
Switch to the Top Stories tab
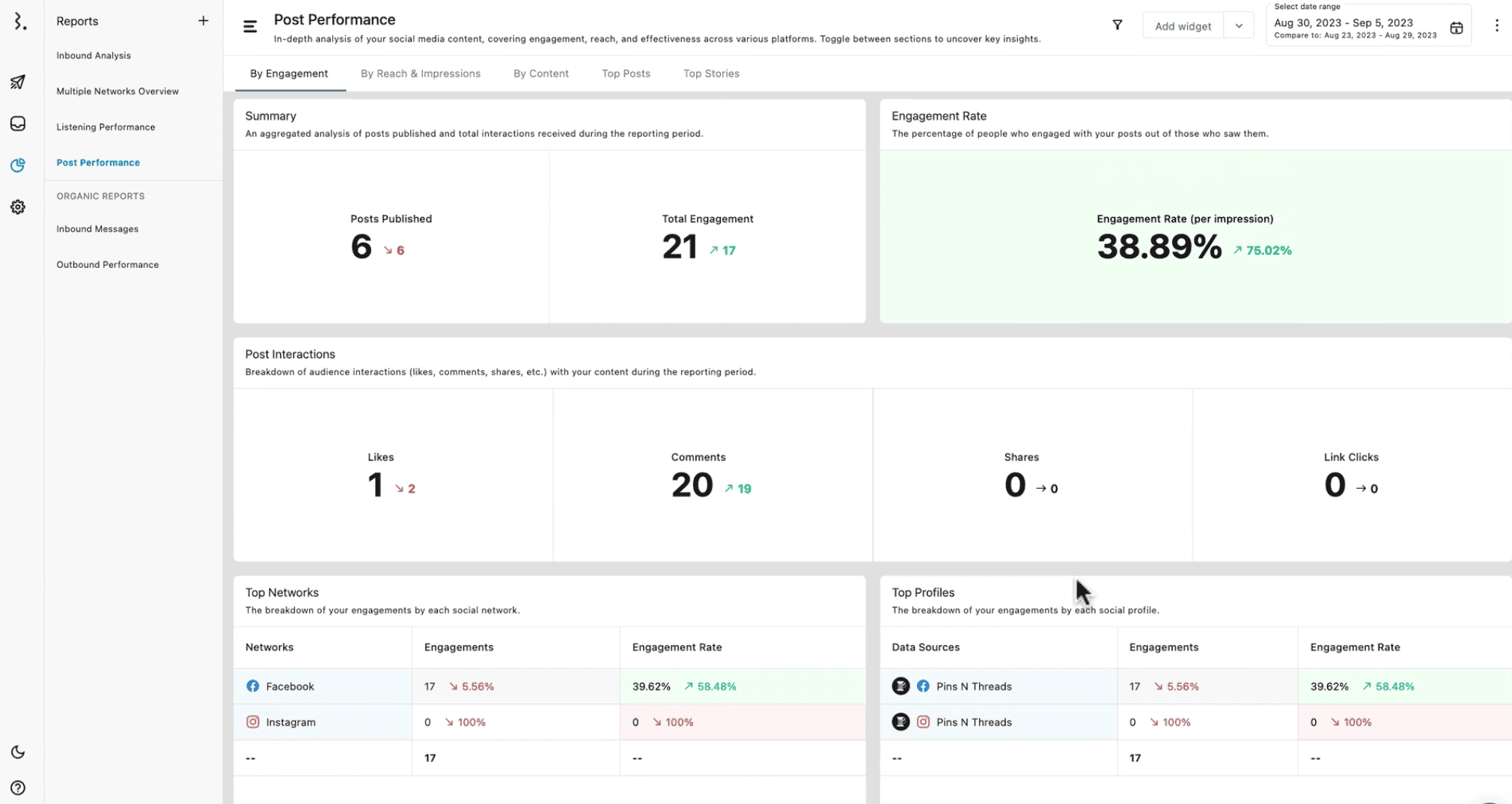pyautogui.click(x=711, y=73)
